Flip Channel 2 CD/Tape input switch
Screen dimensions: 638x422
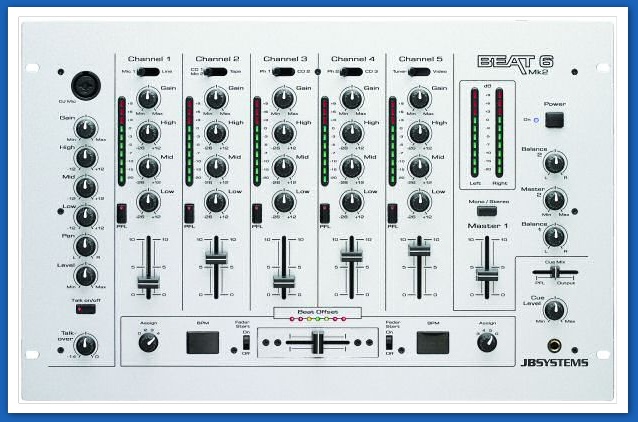[216, 72]
